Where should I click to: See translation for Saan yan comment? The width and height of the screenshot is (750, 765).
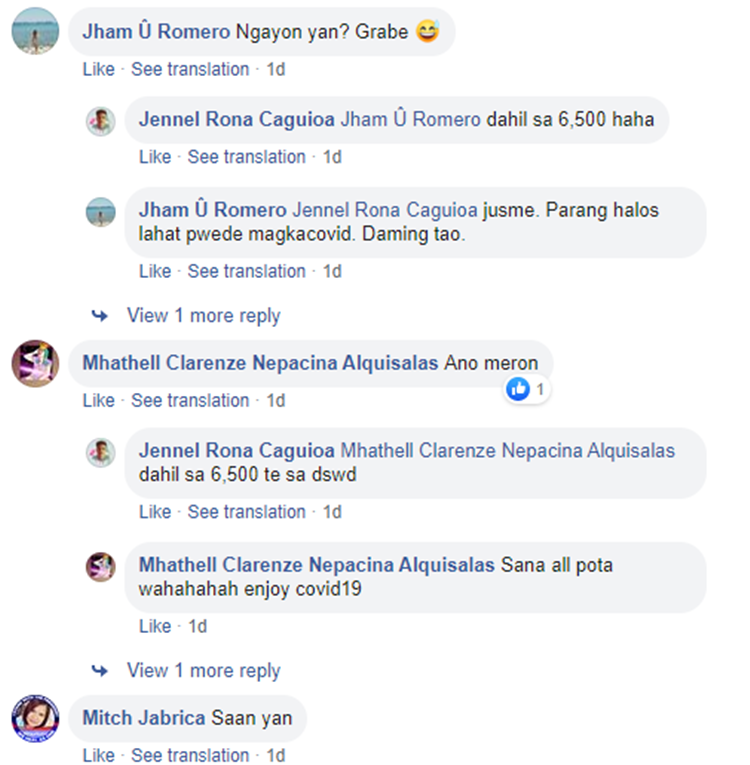click(x=190, y=755)
